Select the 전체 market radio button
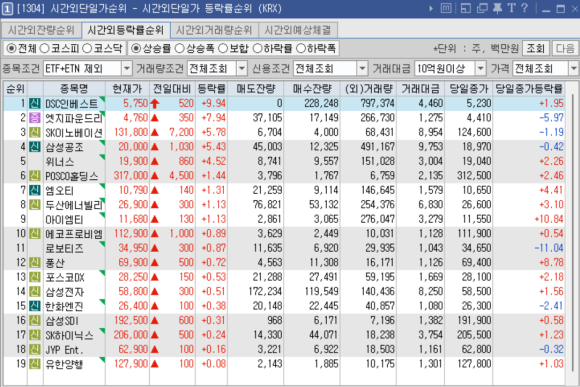Screen dimensions: 580x387 pyautogui.click(x=11, y=48)
